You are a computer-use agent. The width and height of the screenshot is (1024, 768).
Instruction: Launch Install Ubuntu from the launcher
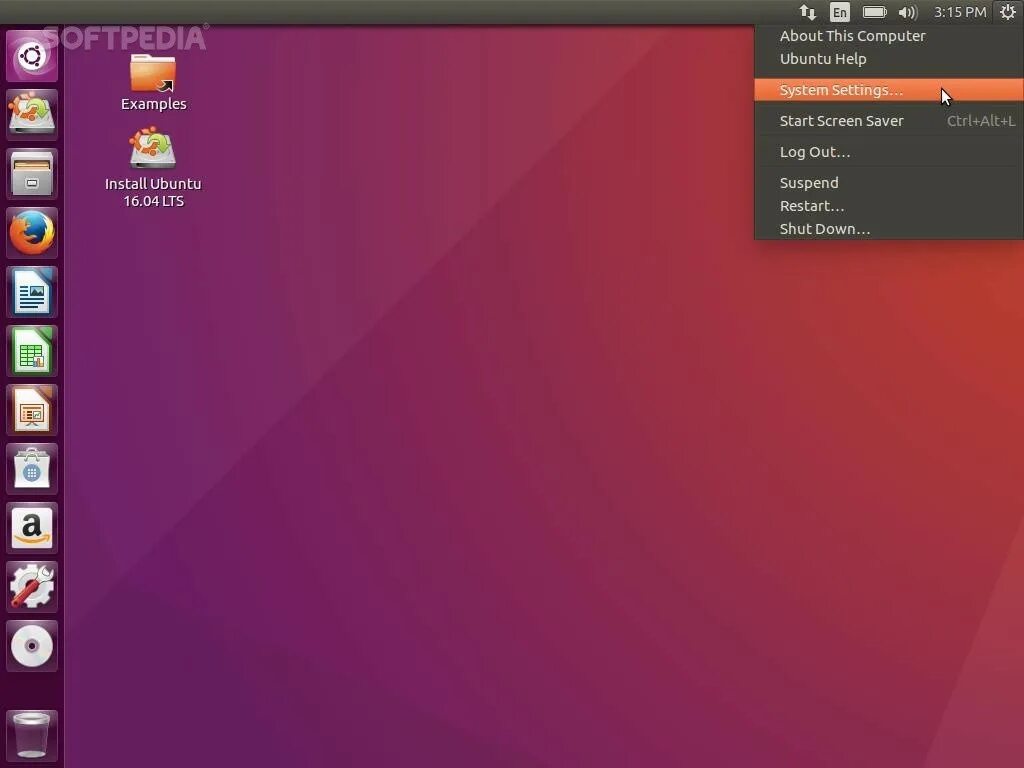click(31, 114)
